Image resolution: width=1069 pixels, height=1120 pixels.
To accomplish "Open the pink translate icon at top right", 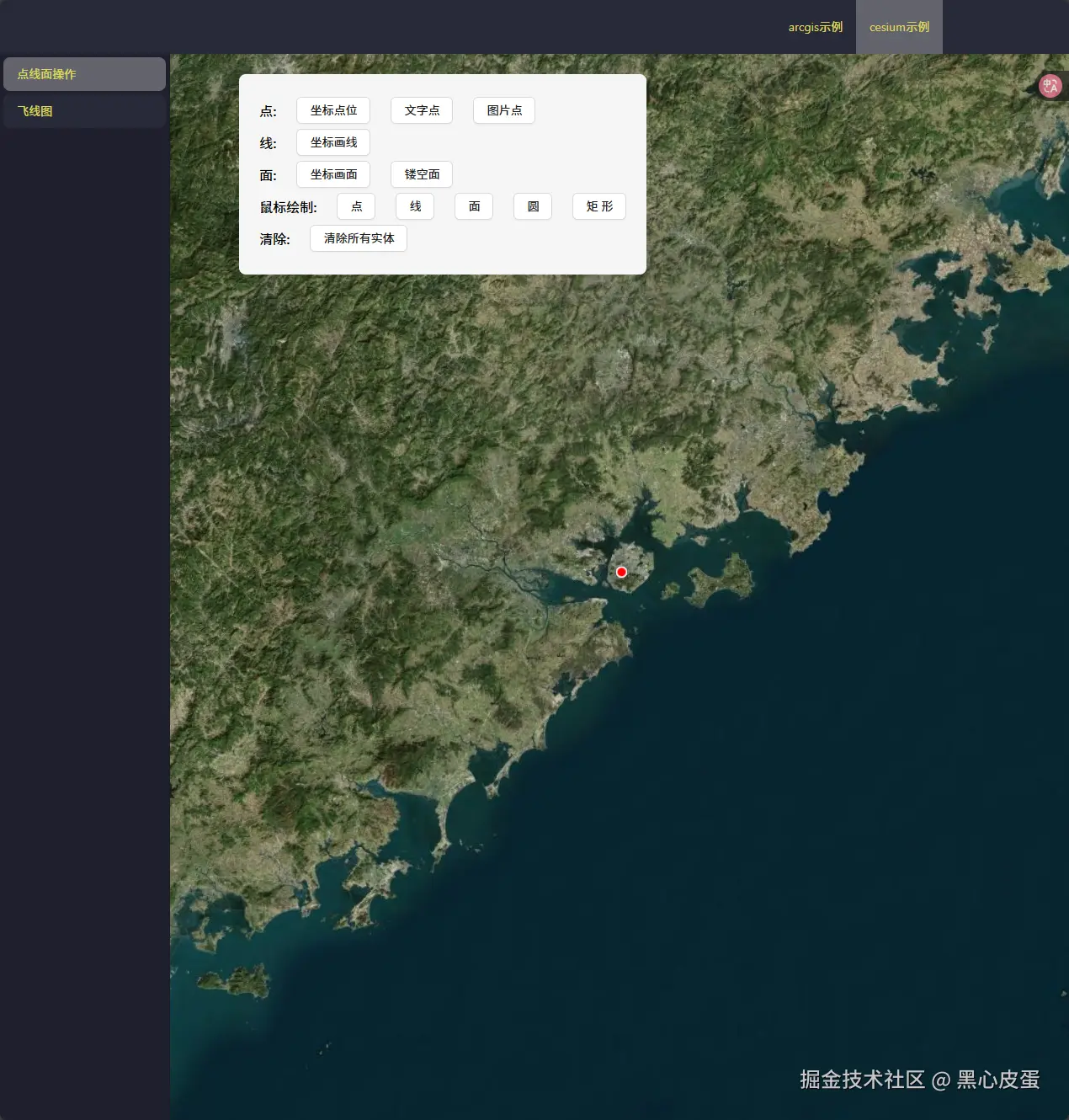I will click(x=1050, y=86).
